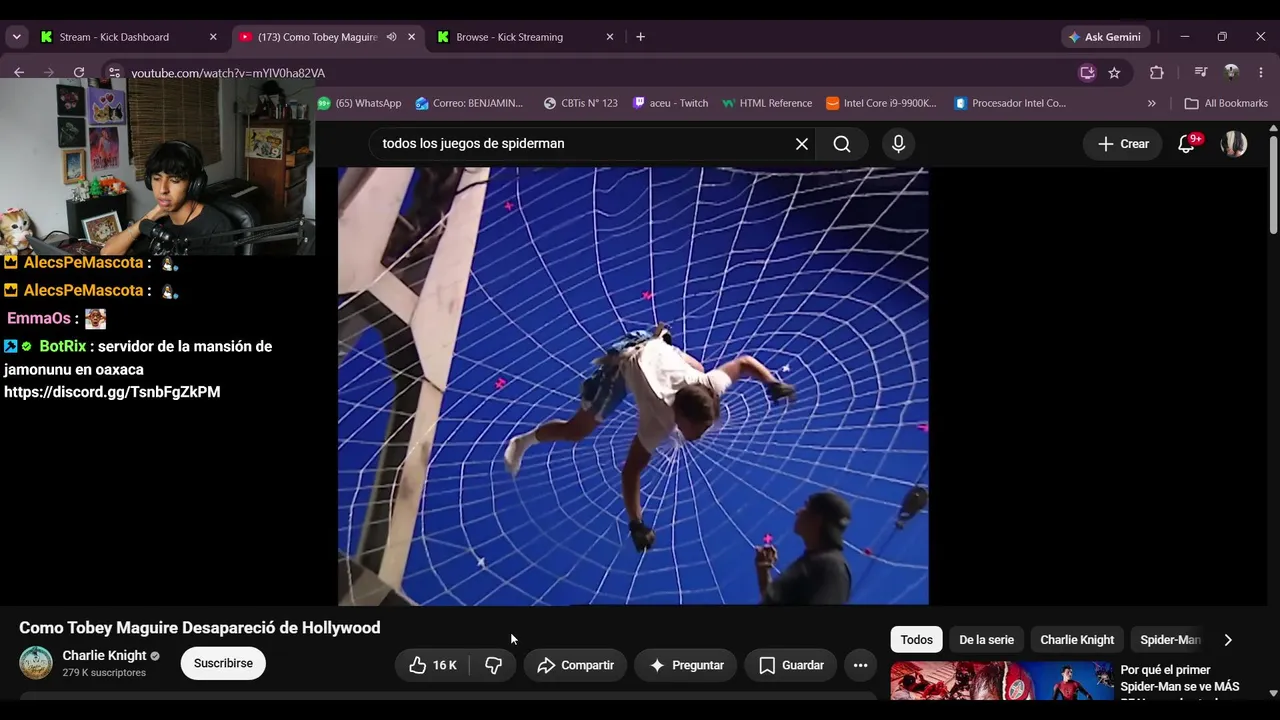This screenshot has width=1280, height=720.
Task: Click the Crear button
Action: [x=1123, y=144]
